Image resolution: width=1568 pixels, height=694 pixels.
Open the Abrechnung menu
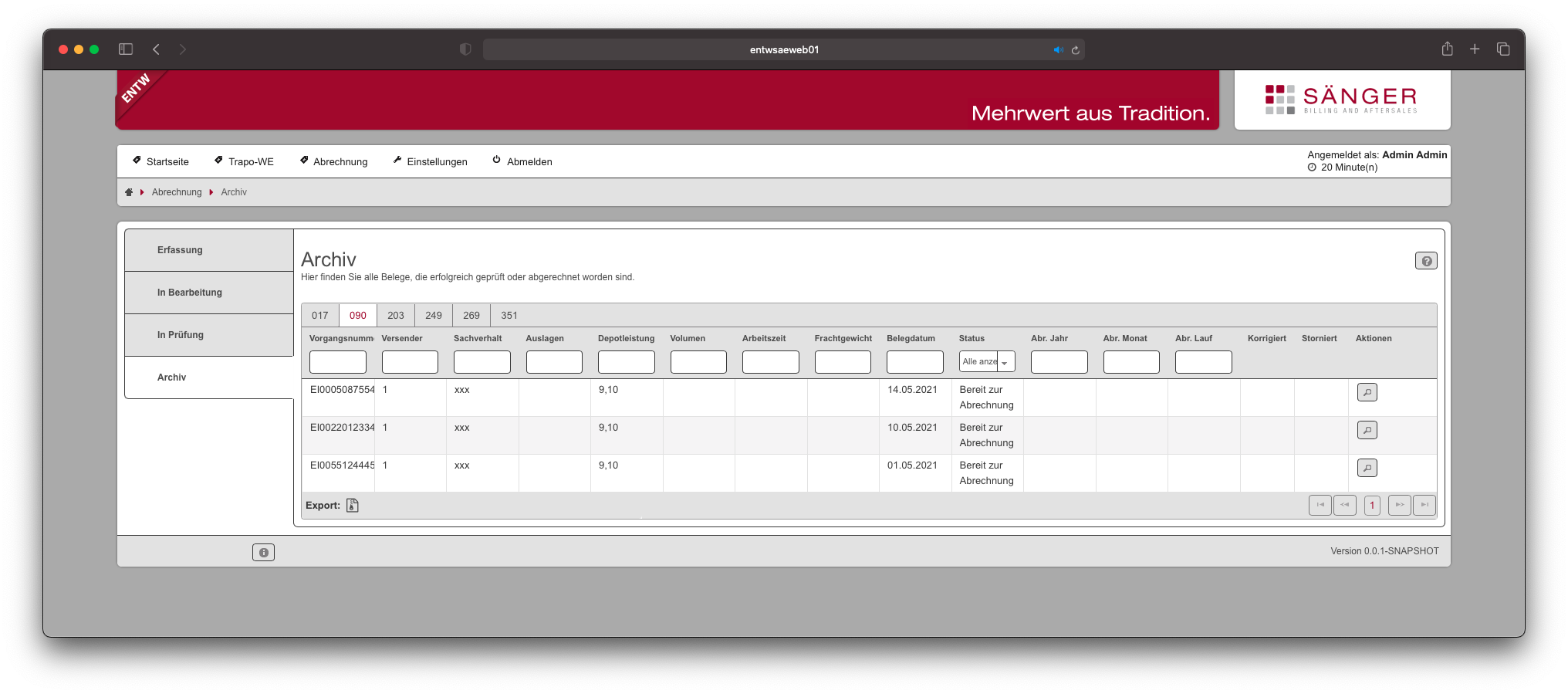(334, 161)
